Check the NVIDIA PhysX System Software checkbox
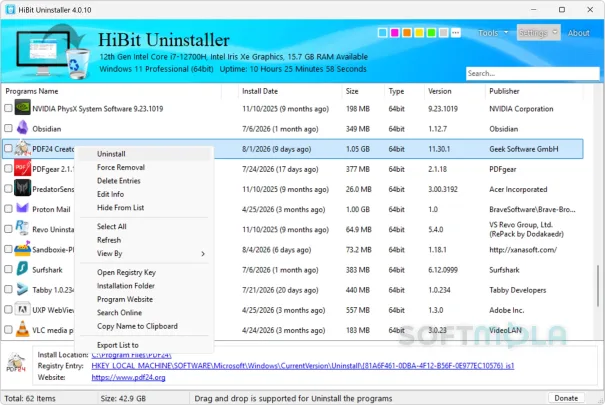The image size is (605, 405). pyautogui.click(x=8, y=108)
